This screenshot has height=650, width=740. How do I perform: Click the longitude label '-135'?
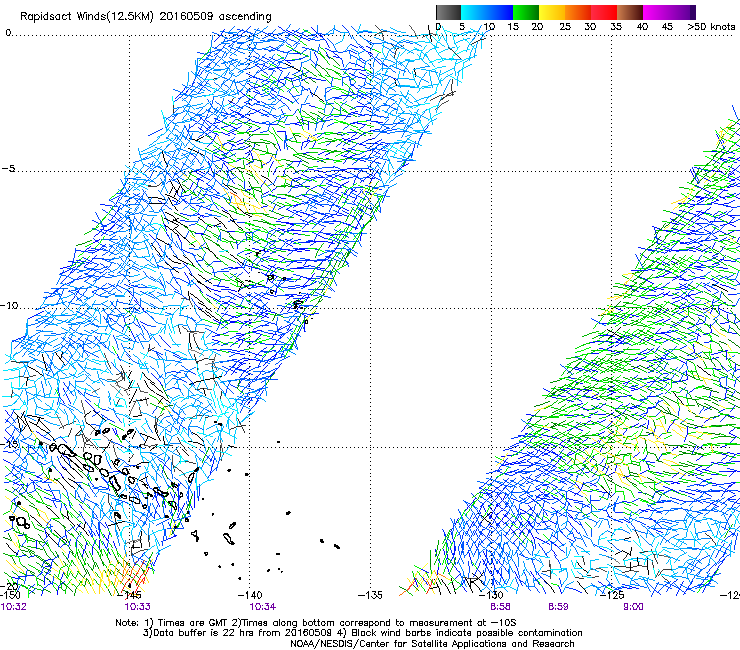coord(370,595)
